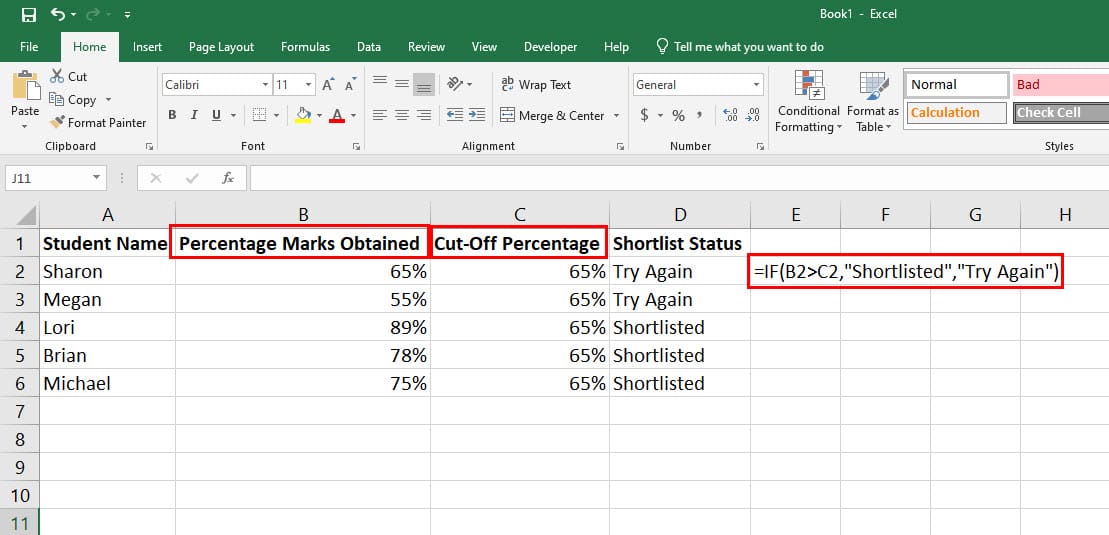The height and width of the screenshot is (535, 1109).
Task: Toggle Italic formatting
Action: [194, 115]
